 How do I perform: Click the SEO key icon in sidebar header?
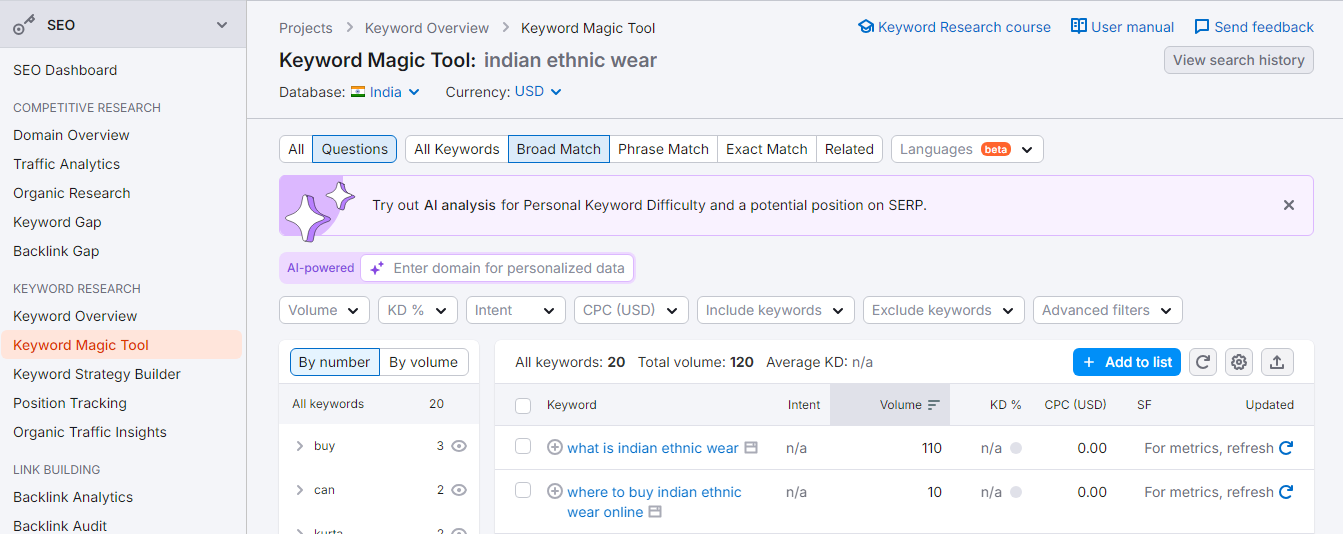click(x=24, y=25)
